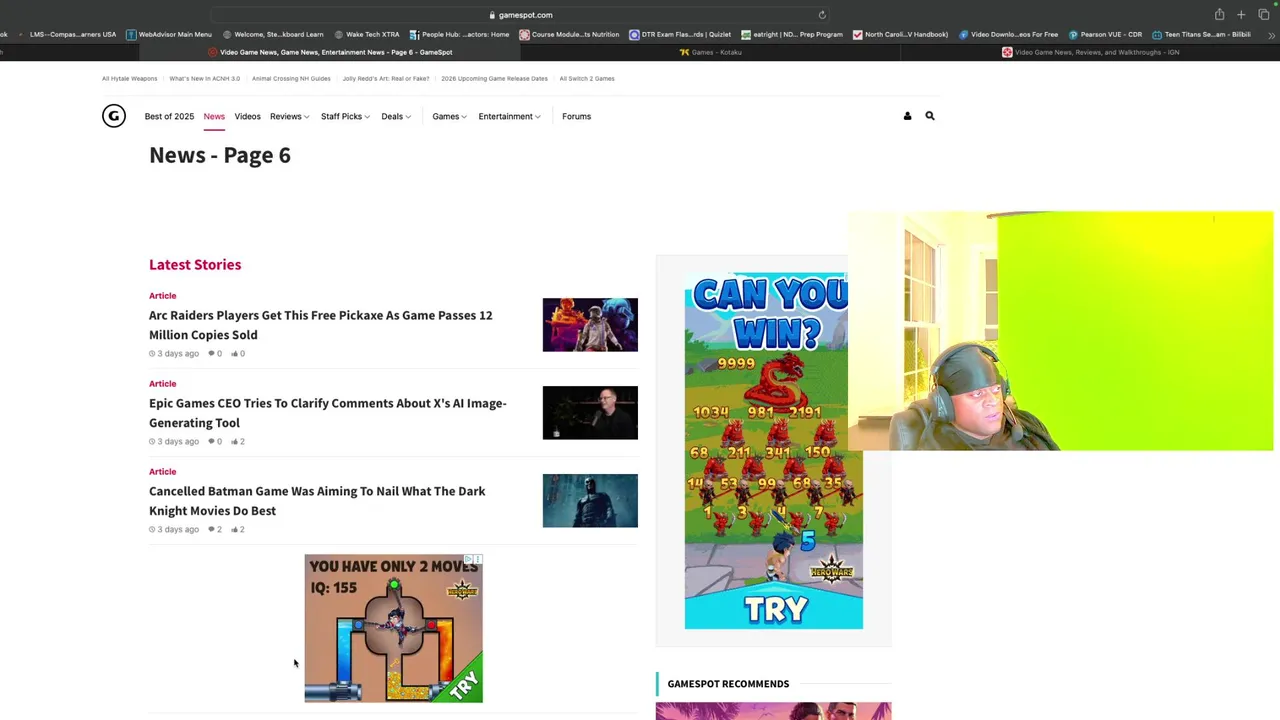This screenshot has width=1280, height=720.
Task: Open the WebAdvisor Main Menu bookmark
Action: pos(168,34)
